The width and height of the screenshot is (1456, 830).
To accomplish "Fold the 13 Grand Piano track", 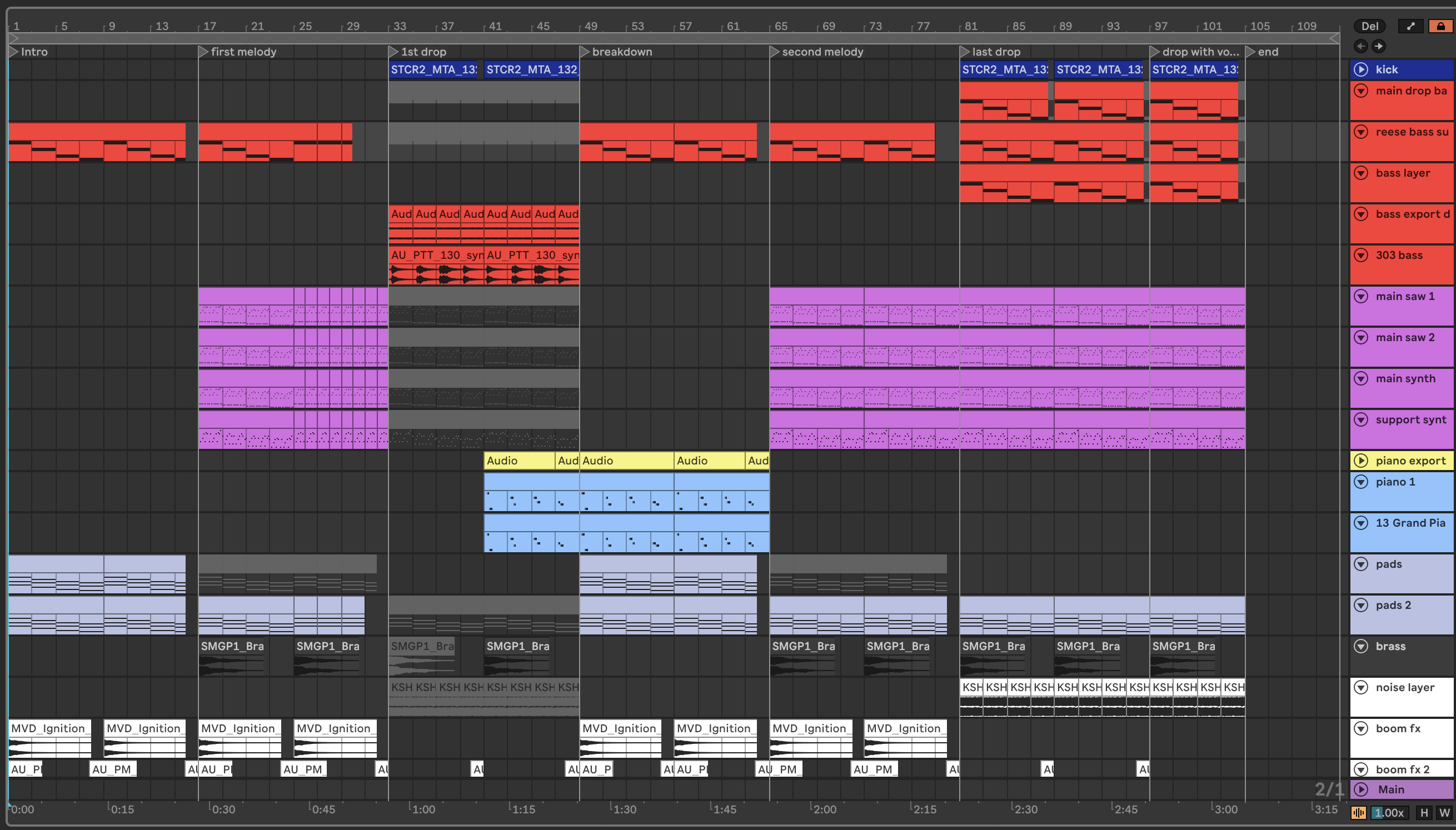I will tap(1362, 523).
